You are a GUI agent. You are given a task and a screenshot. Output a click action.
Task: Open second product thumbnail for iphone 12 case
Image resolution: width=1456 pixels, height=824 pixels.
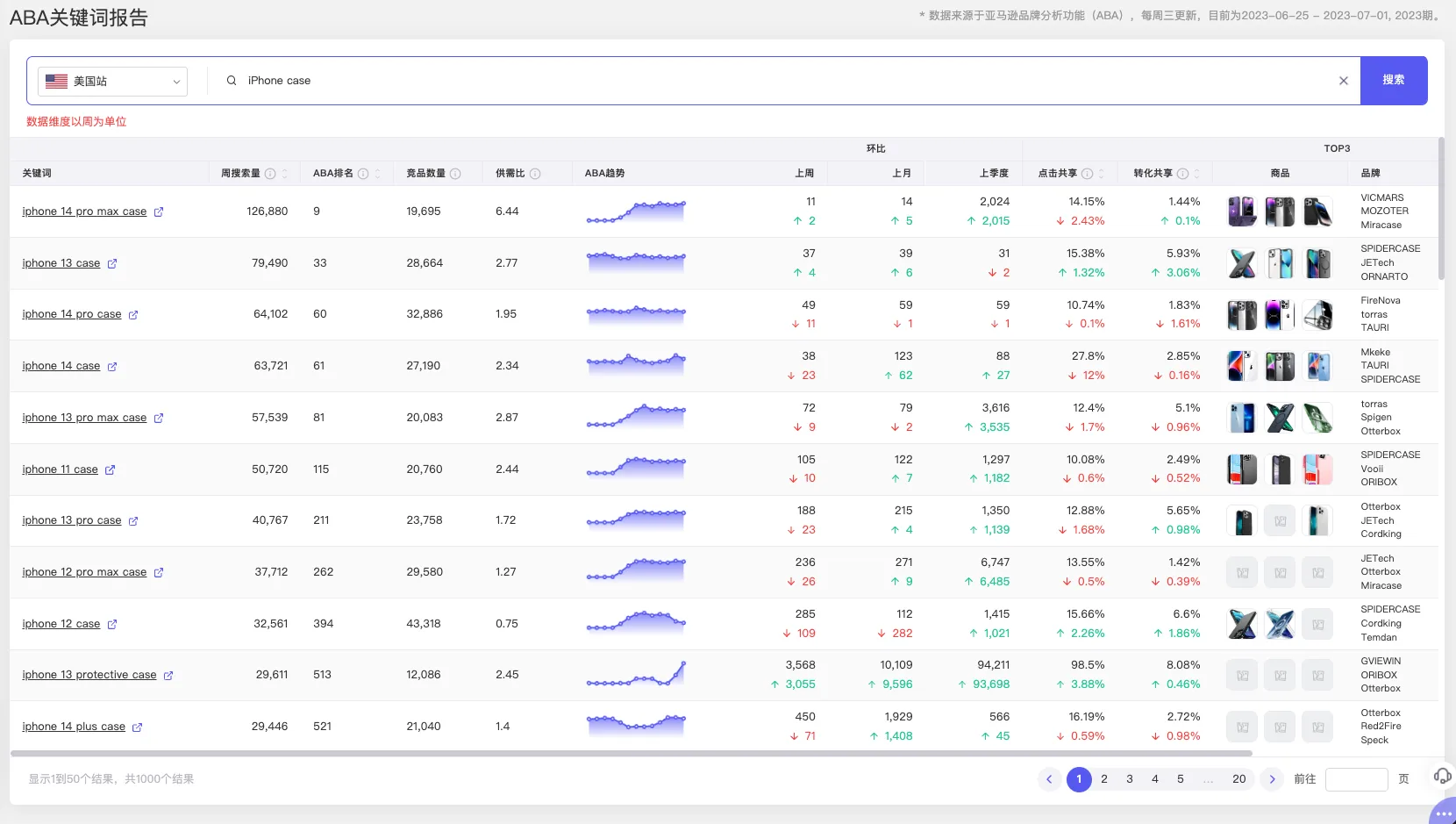click(1280, 624)
